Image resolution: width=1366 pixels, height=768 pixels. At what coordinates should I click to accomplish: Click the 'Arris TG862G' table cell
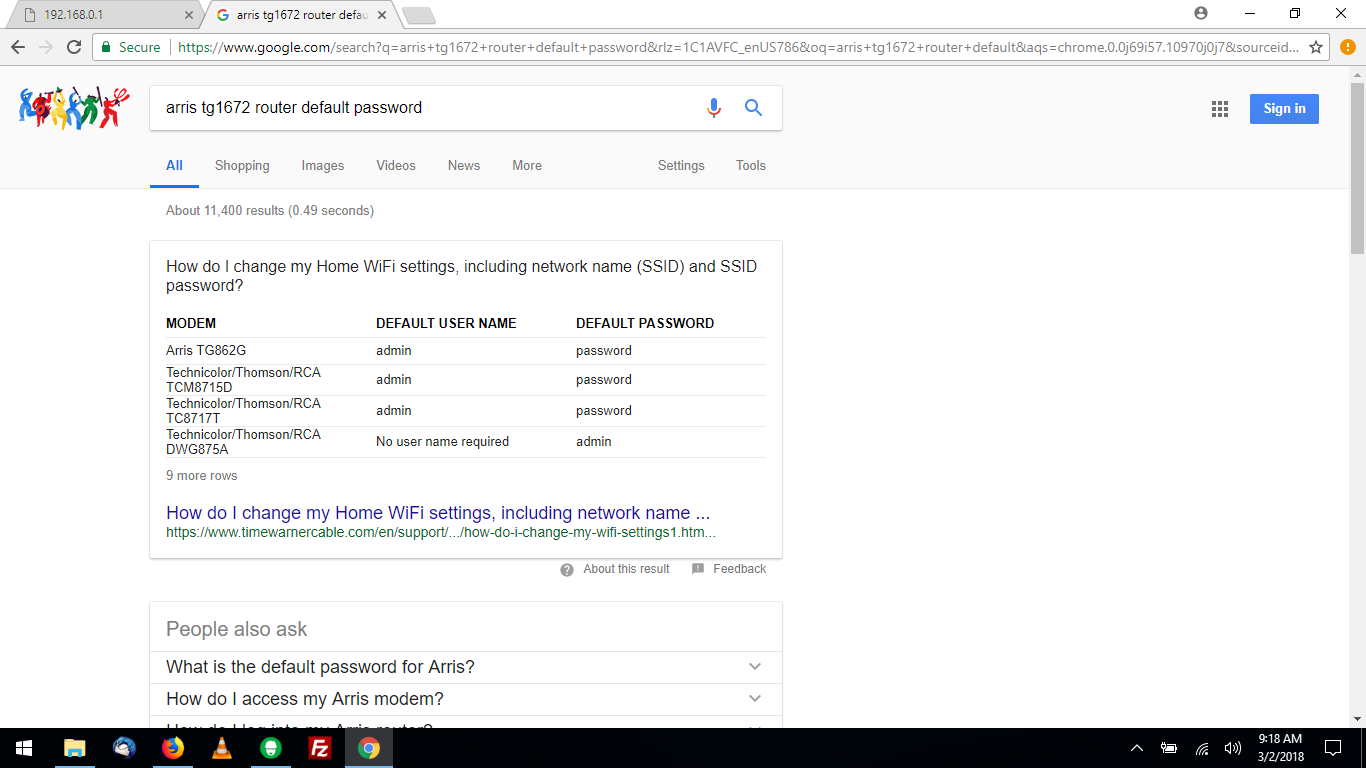coord(206,351)
